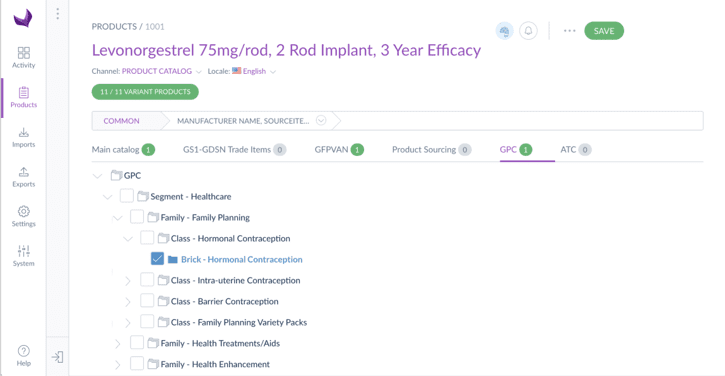Click the PRODUCTS breadcrumb link
The height and width of the screenshot is (376, 725).
(x=114, y=27)
